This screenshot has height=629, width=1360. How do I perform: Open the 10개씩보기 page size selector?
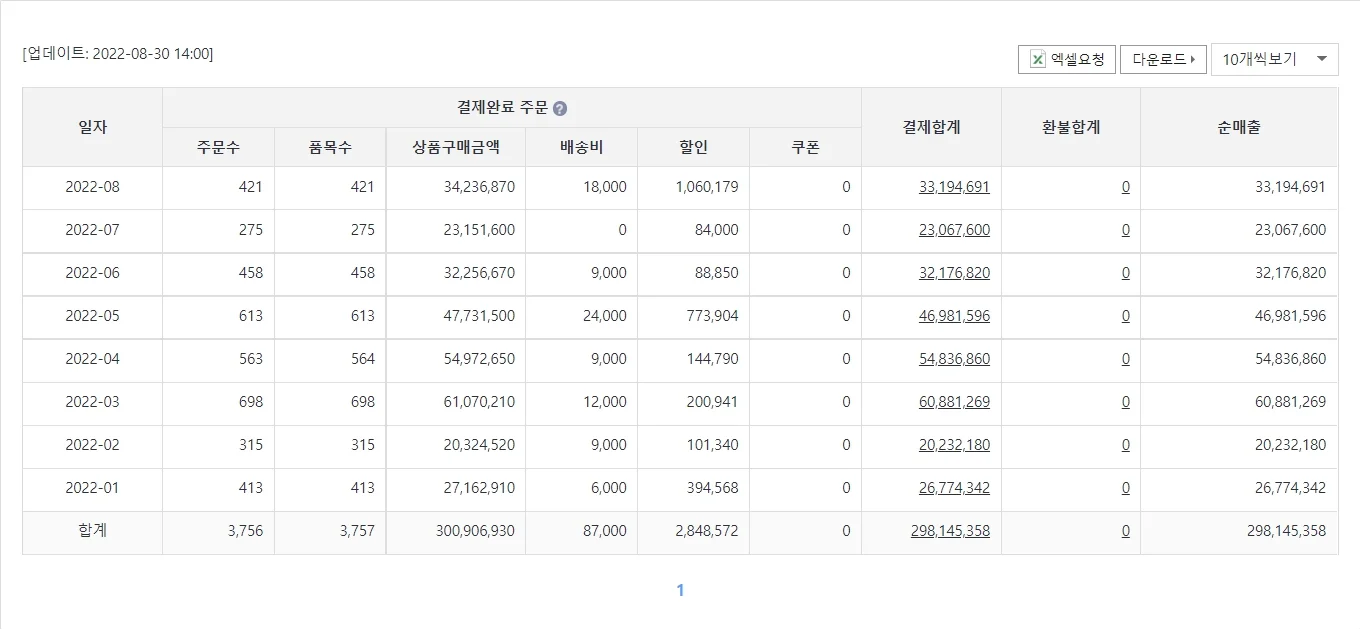pyautogui.click(x=1275, y=59)
